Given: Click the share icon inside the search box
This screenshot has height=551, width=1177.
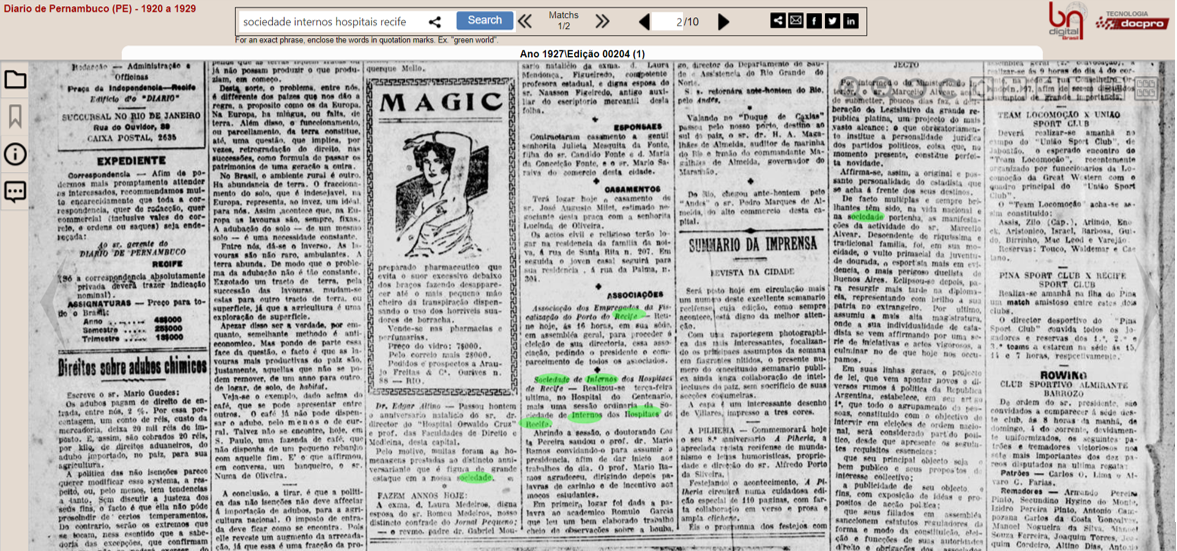Looking at the screenshot, I should 435,22.
